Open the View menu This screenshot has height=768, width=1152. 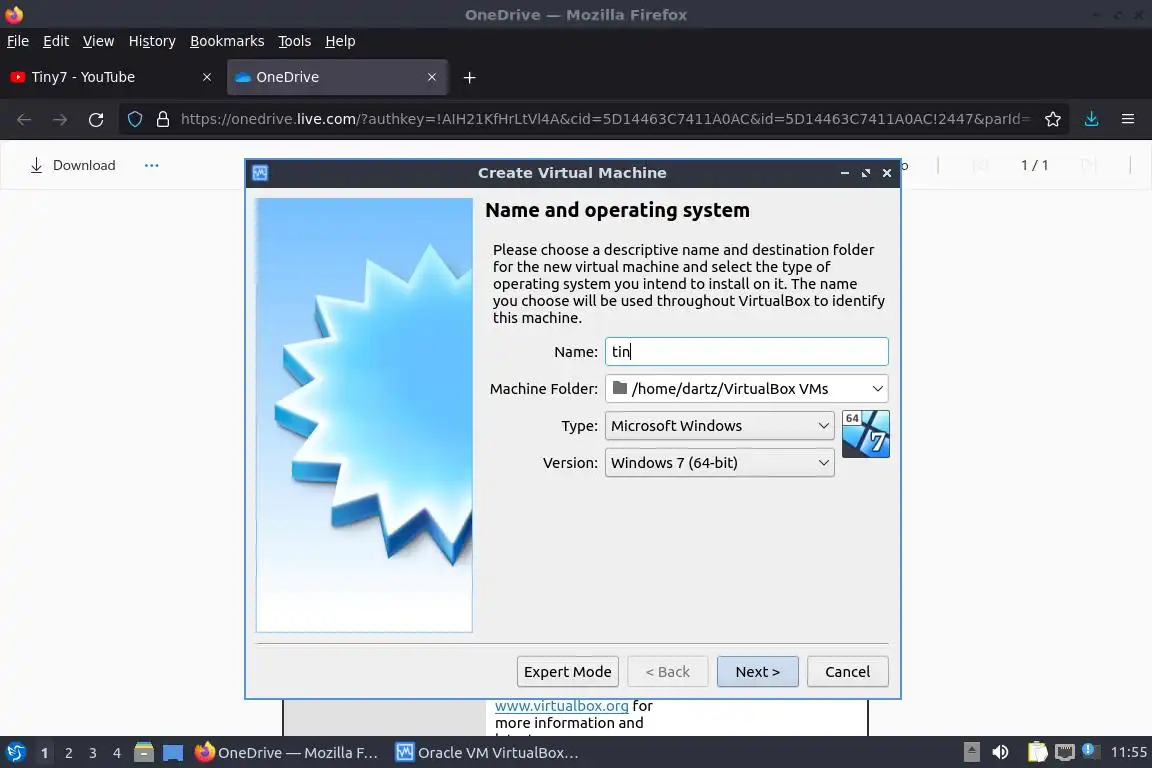pyautogui.click(x=98, y=41)
